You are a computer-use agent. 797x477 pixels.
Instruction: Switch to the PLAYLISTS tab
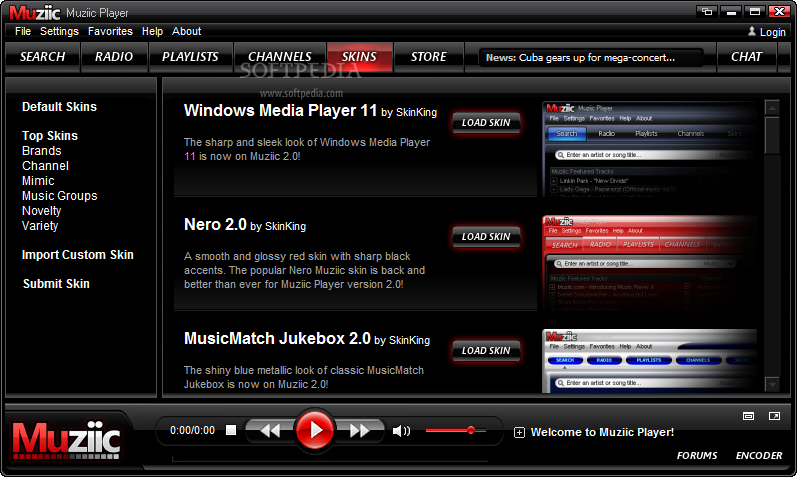point(190,57)
